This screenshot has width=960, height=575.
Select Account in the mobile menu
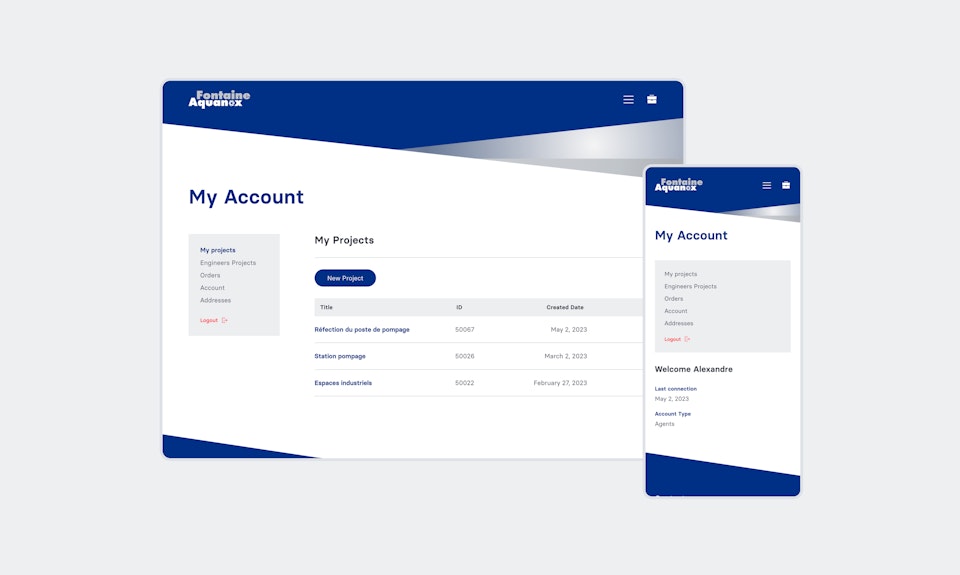pyautogui.click(x=676, y=311)
